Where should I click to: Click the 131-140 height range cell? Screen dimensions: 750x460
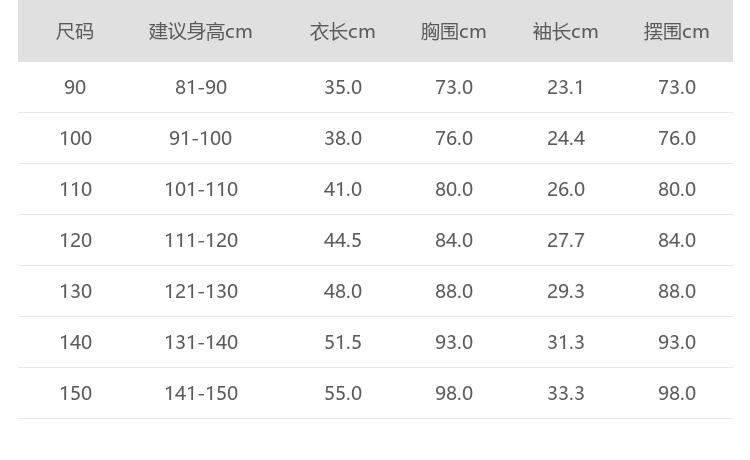pyautogui.click(x=201, y=343)
